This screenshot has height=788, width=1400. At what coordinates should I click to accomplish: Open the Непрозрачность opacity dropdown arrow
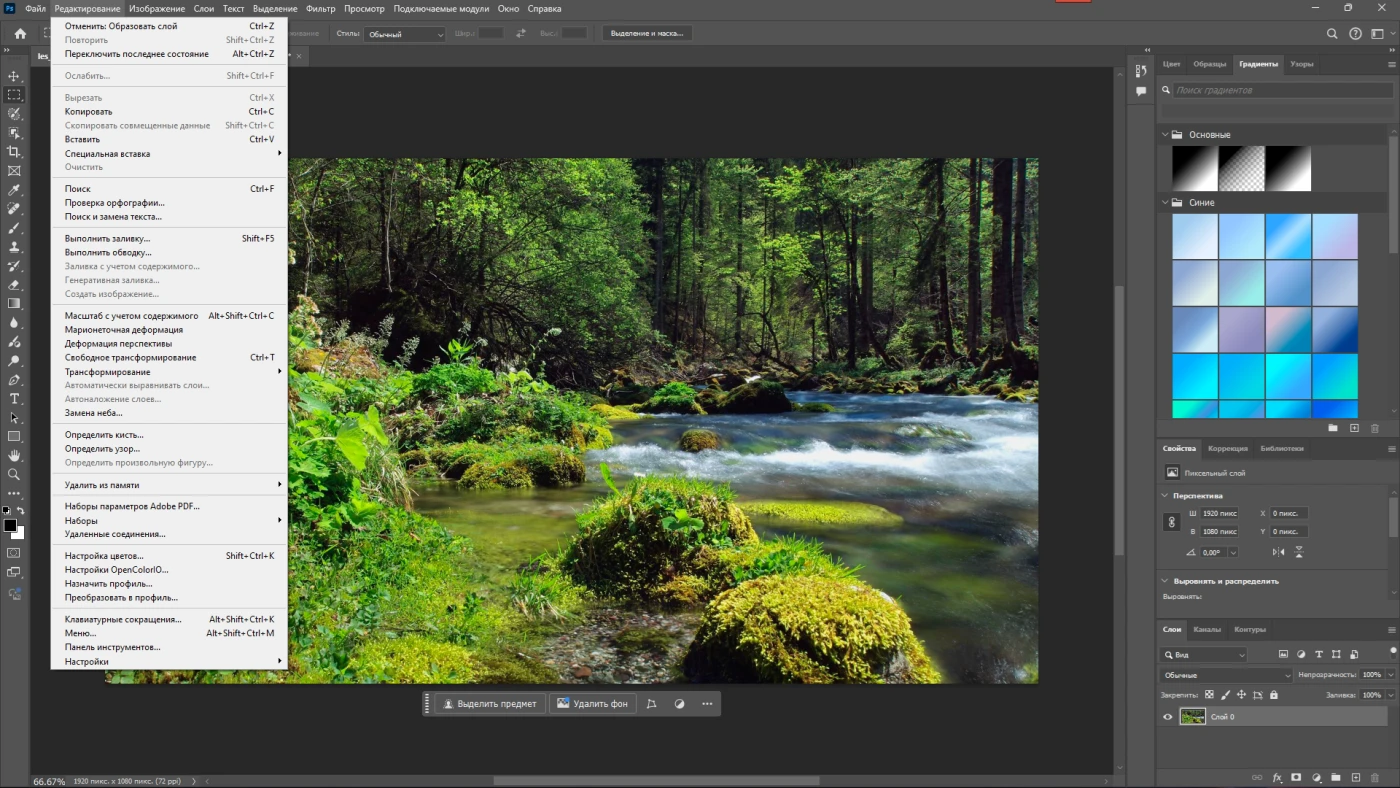coord(1391,675)
